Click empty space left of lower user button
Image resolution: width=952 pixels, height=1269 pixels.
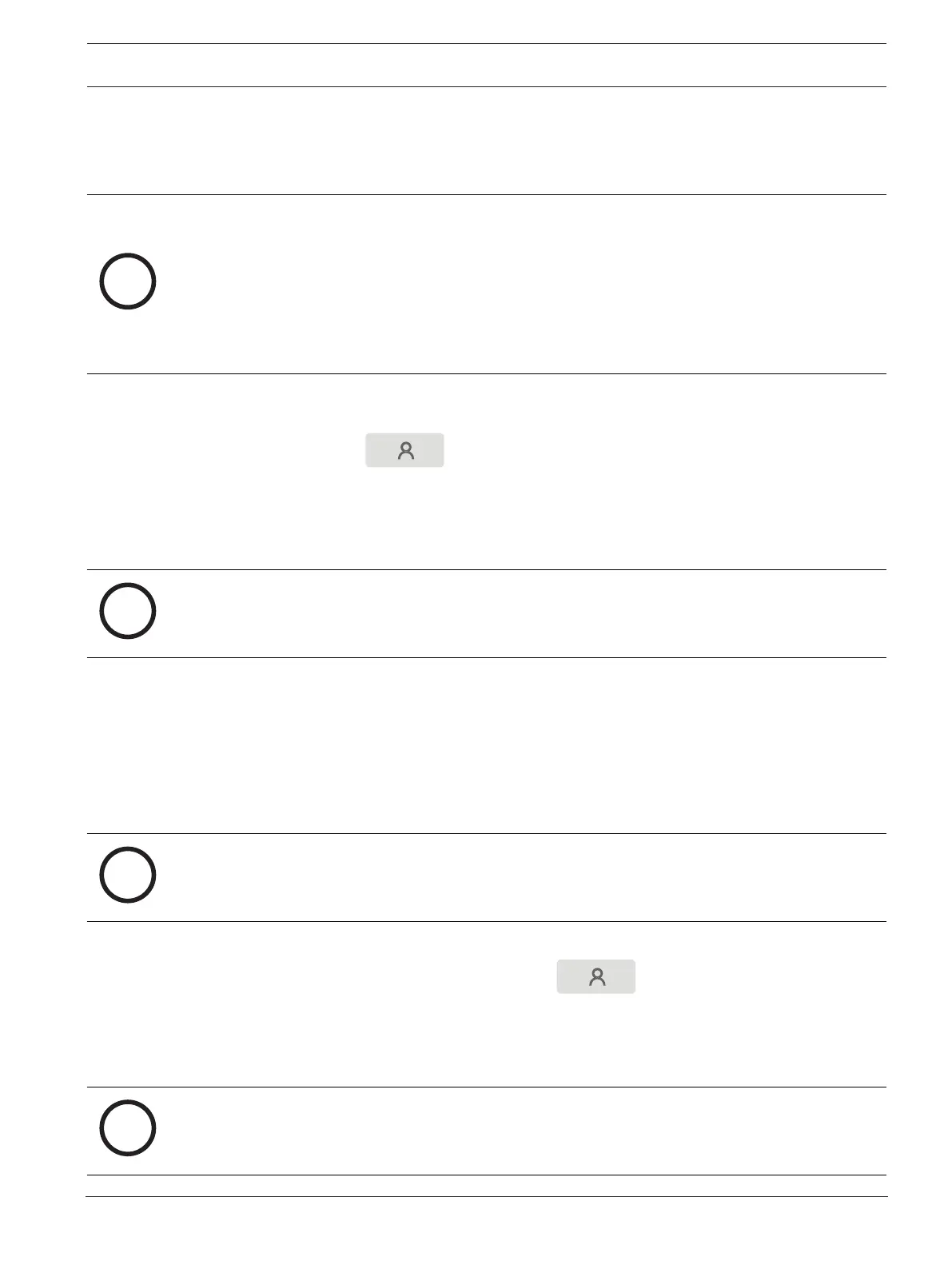tap(320, 977)
